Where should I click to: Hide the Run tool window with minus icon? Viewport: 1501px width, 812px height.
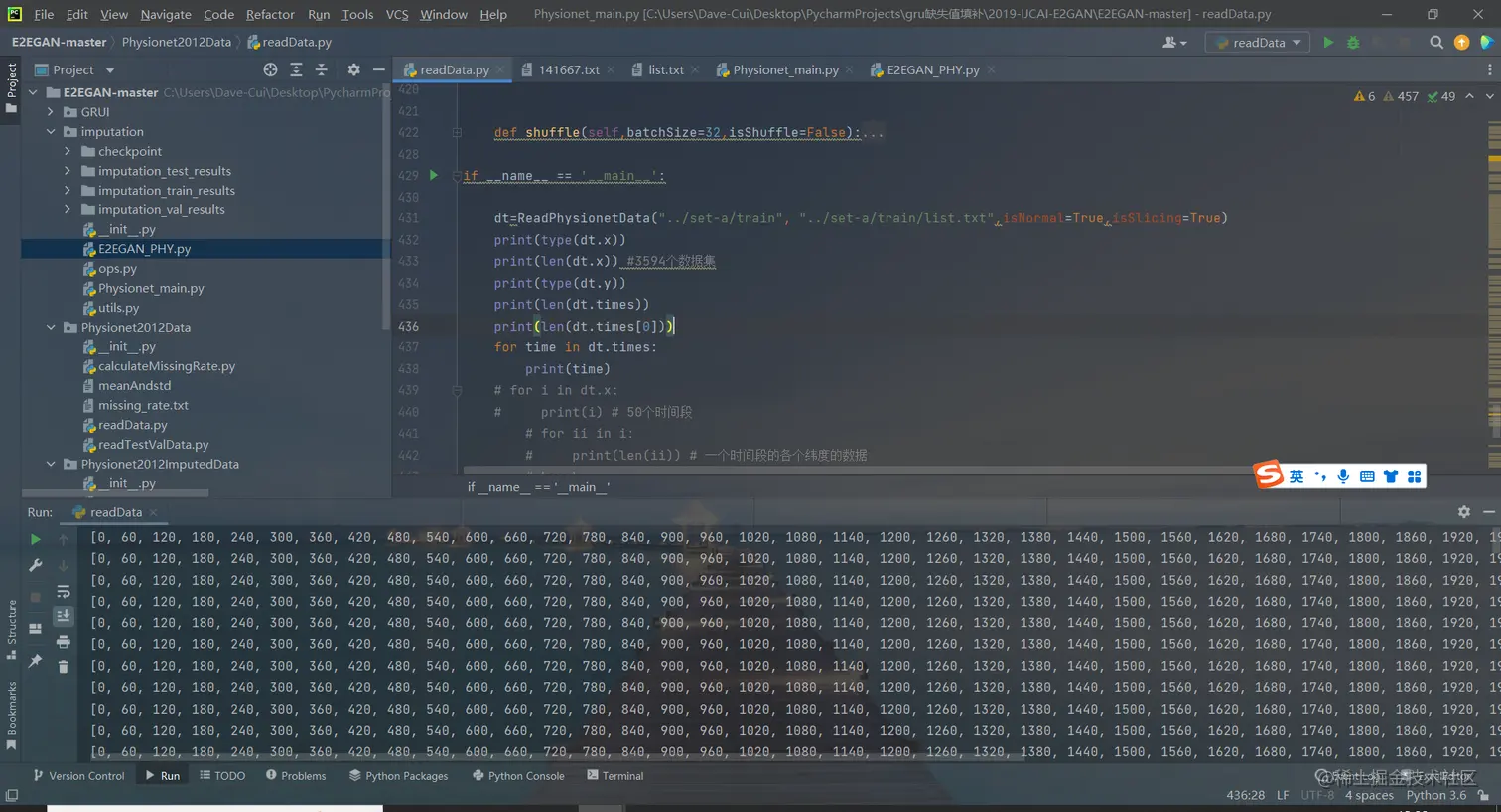(1488, 512)
